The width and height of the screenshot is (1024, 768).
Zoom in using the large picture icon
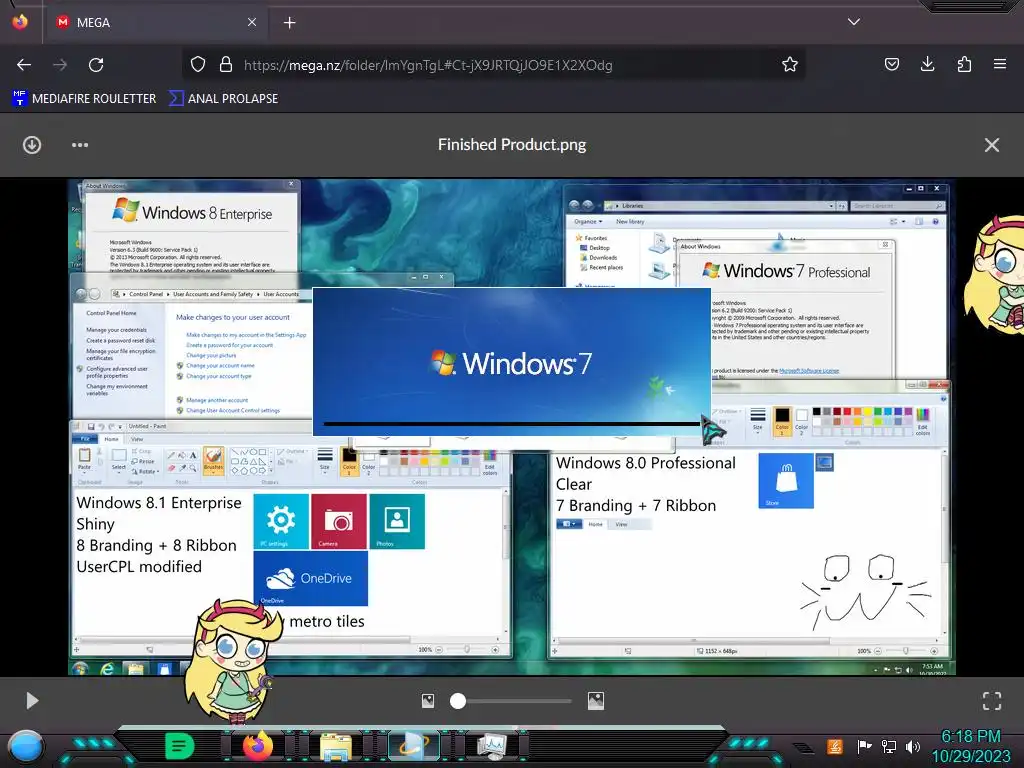[596, 701]
